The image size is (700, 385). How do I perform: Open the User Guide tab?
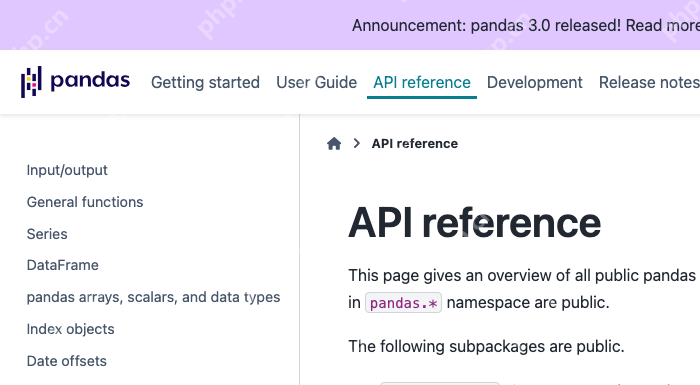pos(317,83)
